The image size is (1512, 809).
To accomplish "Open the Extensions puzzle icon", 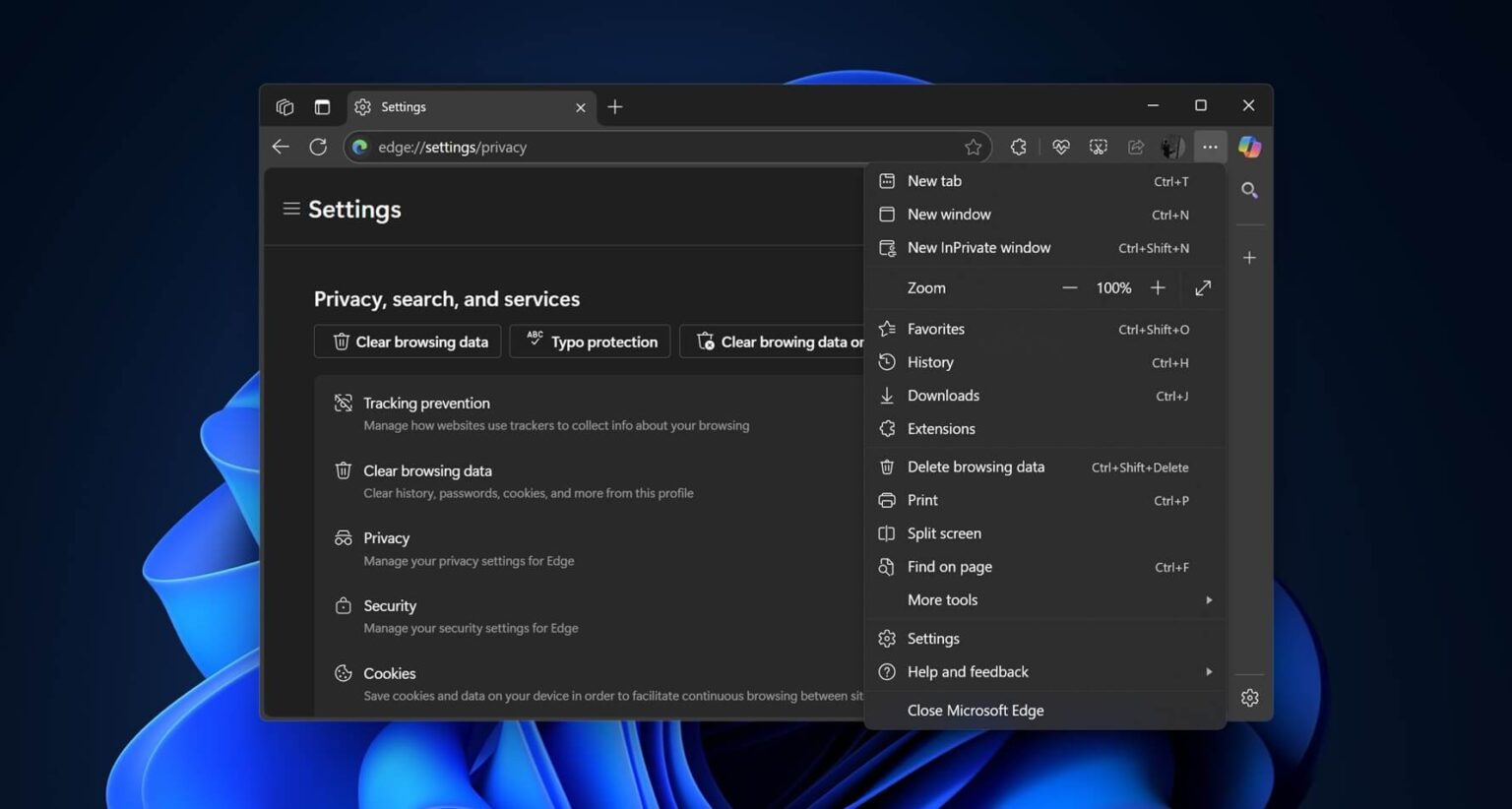I will [x=1018, y=146].
